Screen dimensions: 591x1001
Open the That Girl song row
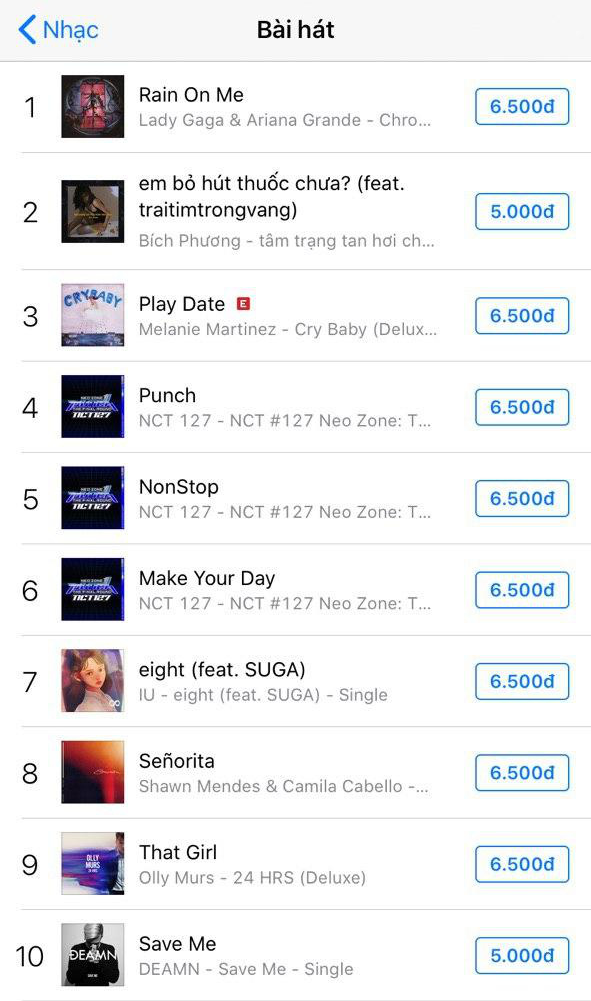click(x=296, y=864)
